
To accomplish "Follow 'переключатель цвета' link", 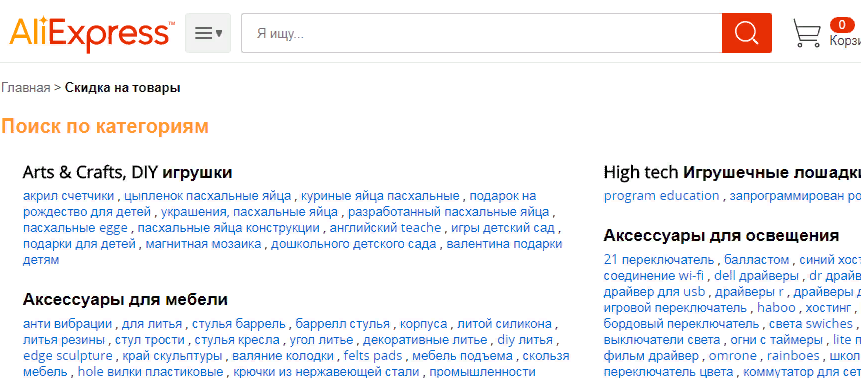I will pos(668,371).
